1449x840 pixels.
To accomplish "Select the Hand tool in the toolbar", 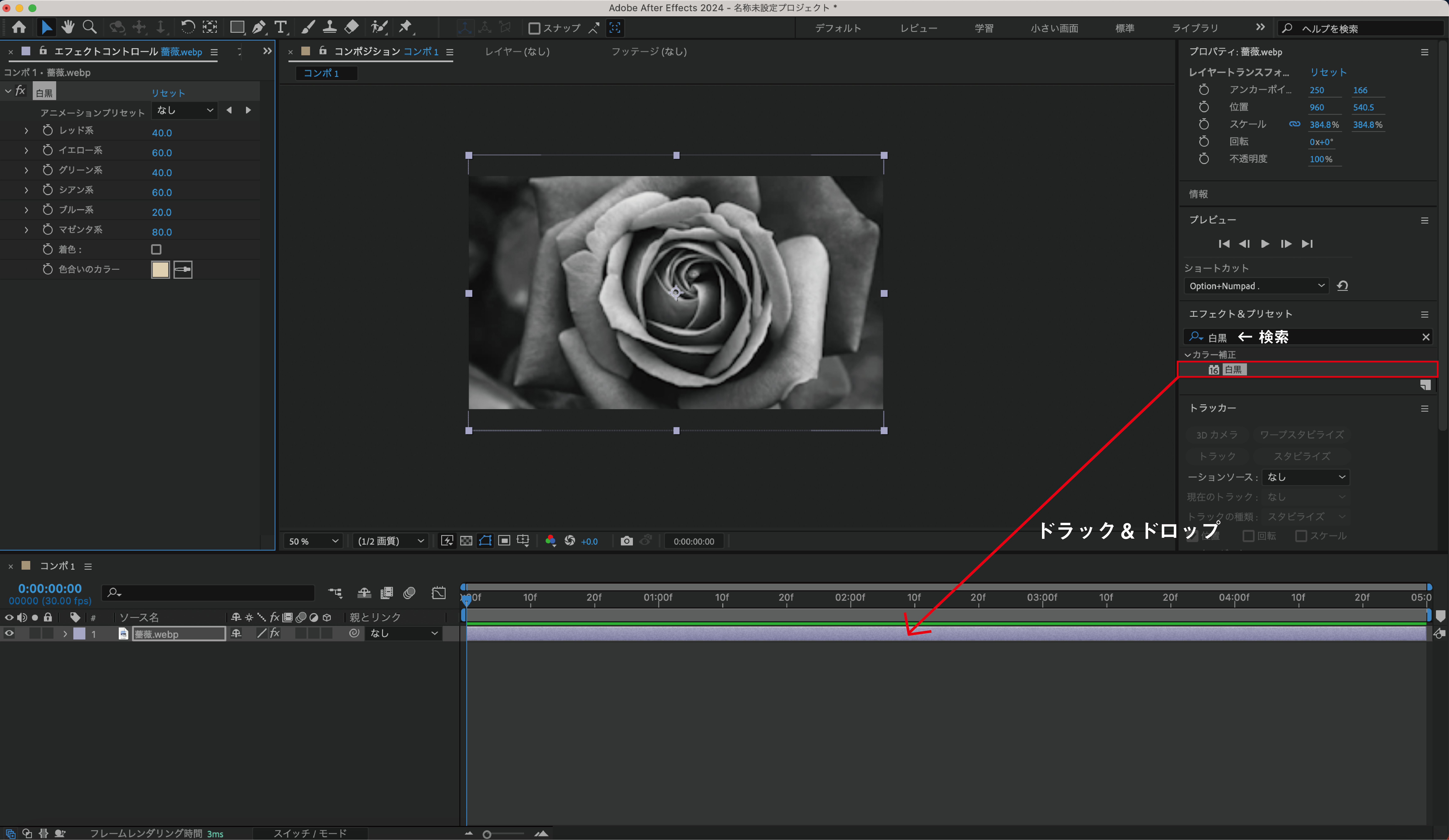I will coord(68,27).
